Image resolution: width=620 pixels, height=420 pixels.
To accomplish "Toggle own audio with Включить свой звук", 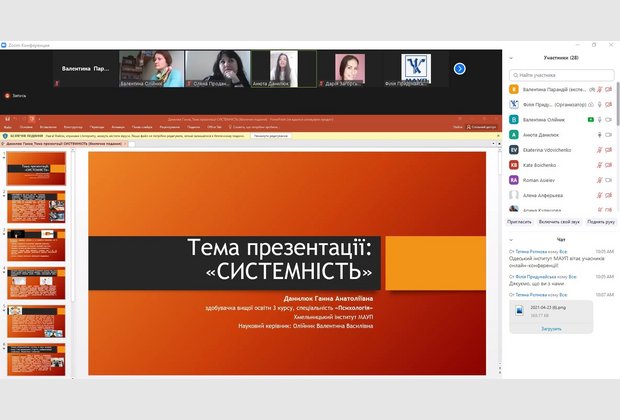I will 557,221.
